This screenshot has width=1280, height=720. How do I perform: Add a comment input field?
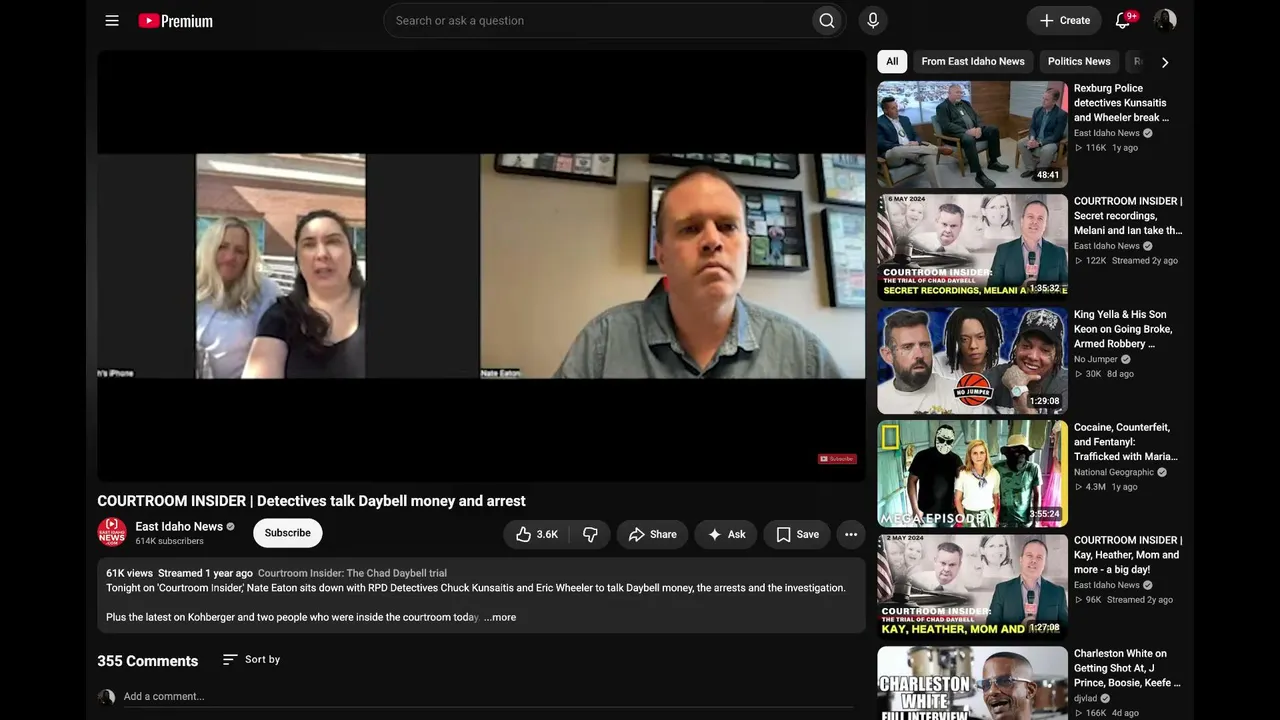[x=489, y=697]
